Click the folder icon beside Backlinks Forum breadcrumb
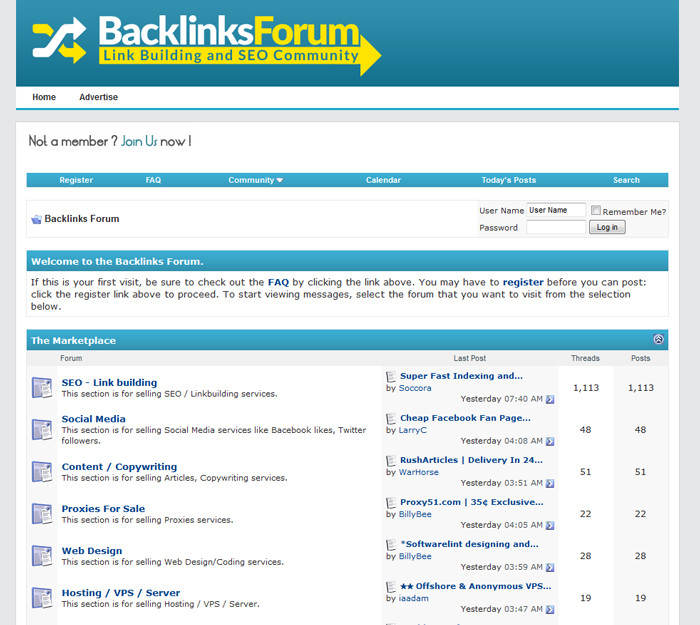 36,219
